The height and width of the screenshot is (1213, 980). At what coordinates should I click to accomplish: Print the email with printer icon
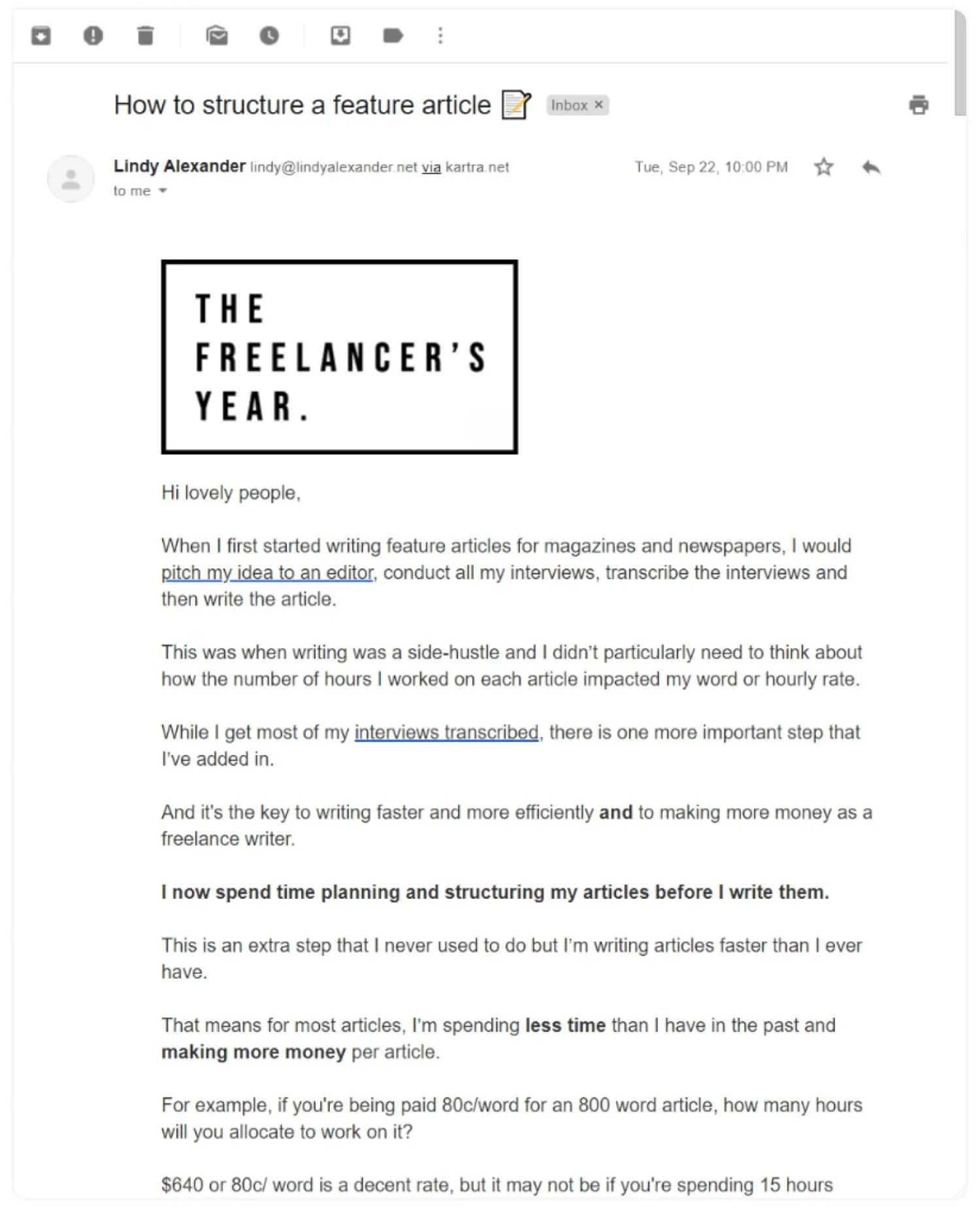(x=919, y=105)
